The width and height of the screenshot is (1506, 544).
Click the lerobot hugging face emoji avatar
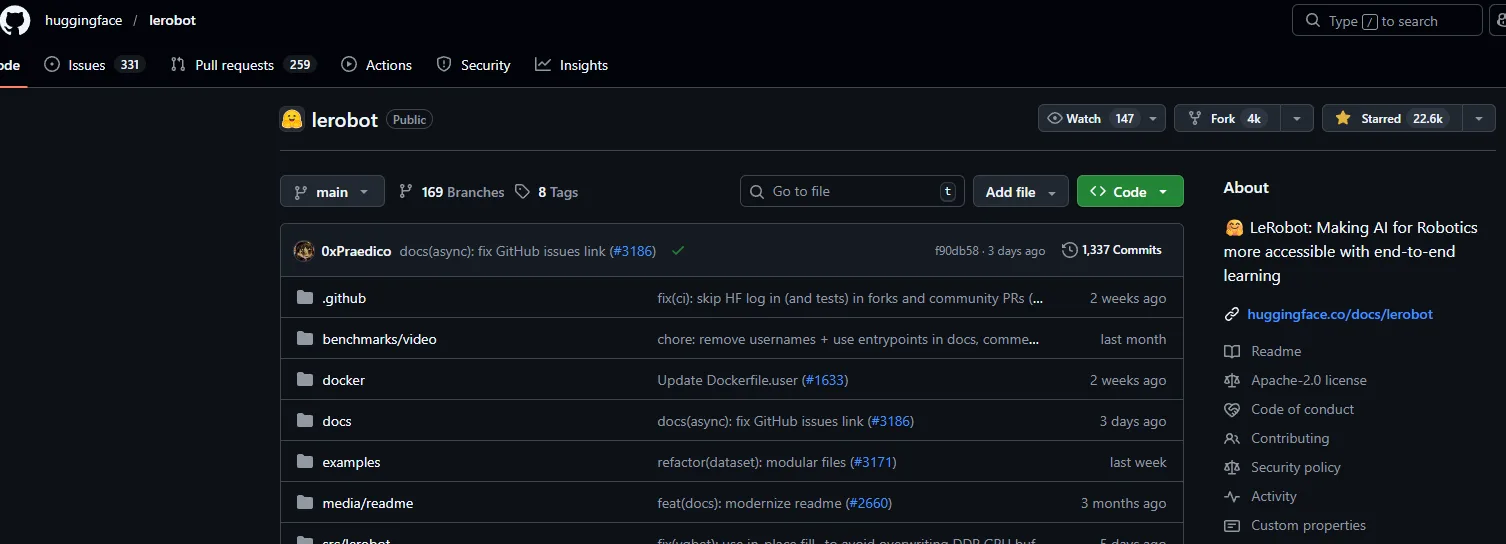292,120
